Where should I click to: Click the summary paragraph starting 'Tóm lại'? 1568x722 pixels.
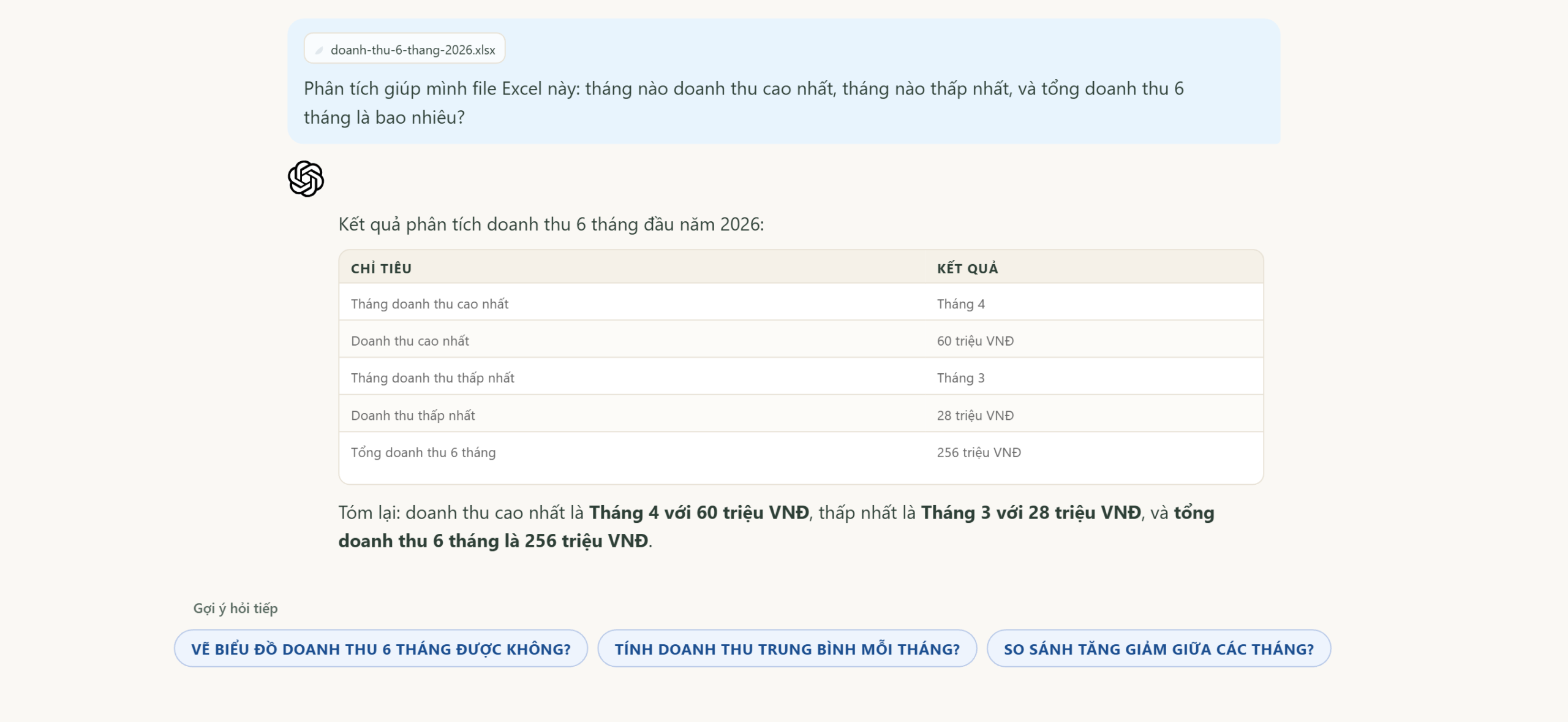(776, 526)
